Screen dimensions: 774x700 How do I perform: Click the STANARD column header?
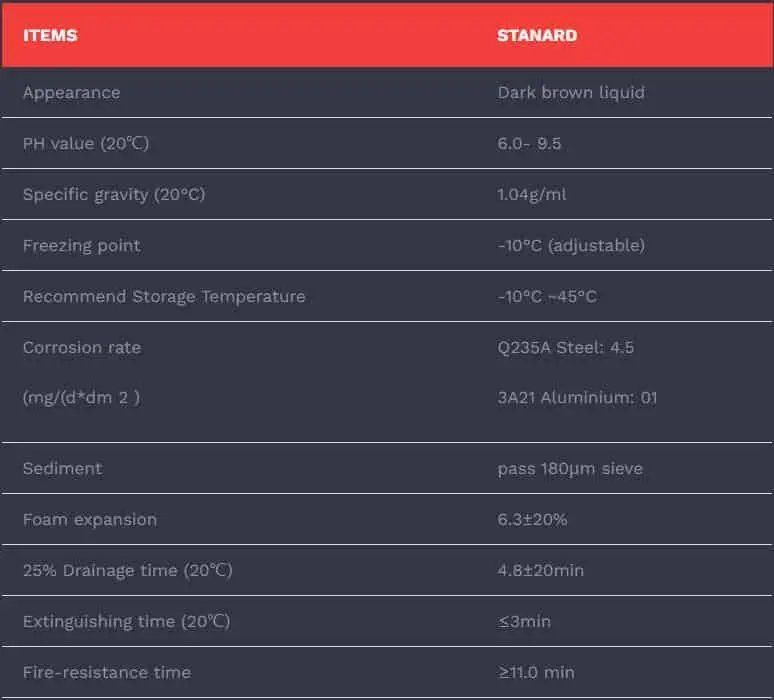[537, 35]
